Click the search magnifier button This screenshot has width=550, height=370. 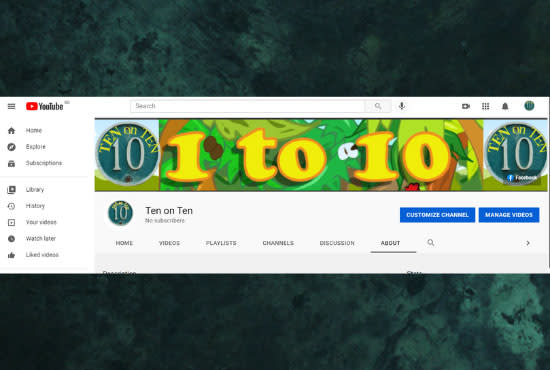coord(378,106)
